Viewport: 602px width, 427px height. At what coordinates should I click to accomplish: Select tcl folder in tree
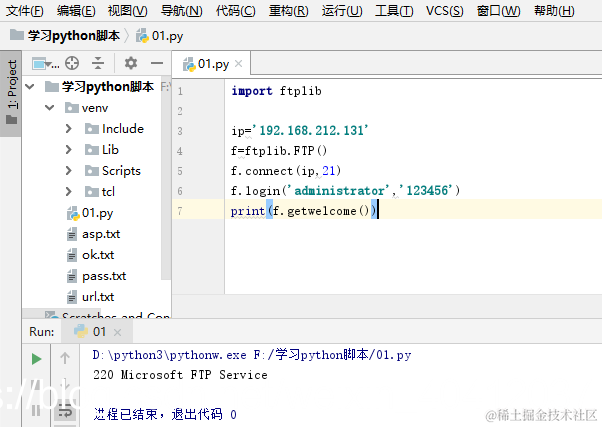[x=100, y=192]
